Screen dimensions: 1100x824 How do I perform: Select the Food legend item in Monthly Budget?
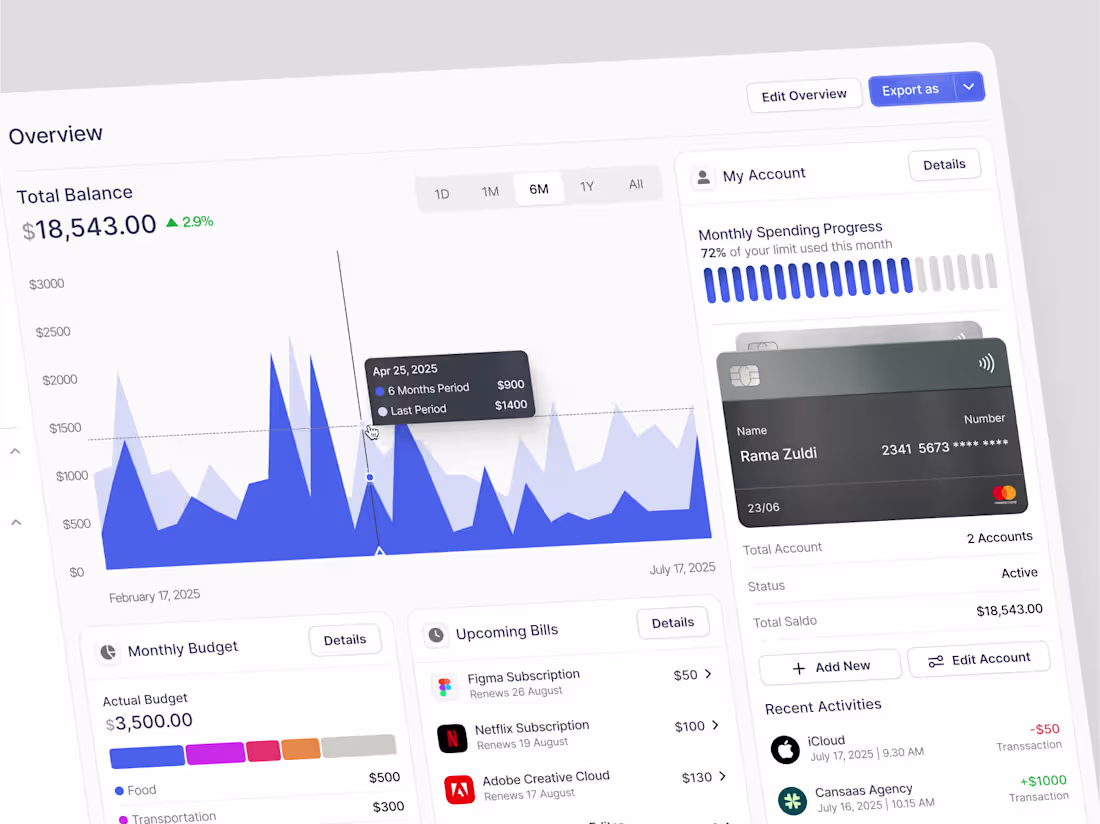[x=135, y=790]
